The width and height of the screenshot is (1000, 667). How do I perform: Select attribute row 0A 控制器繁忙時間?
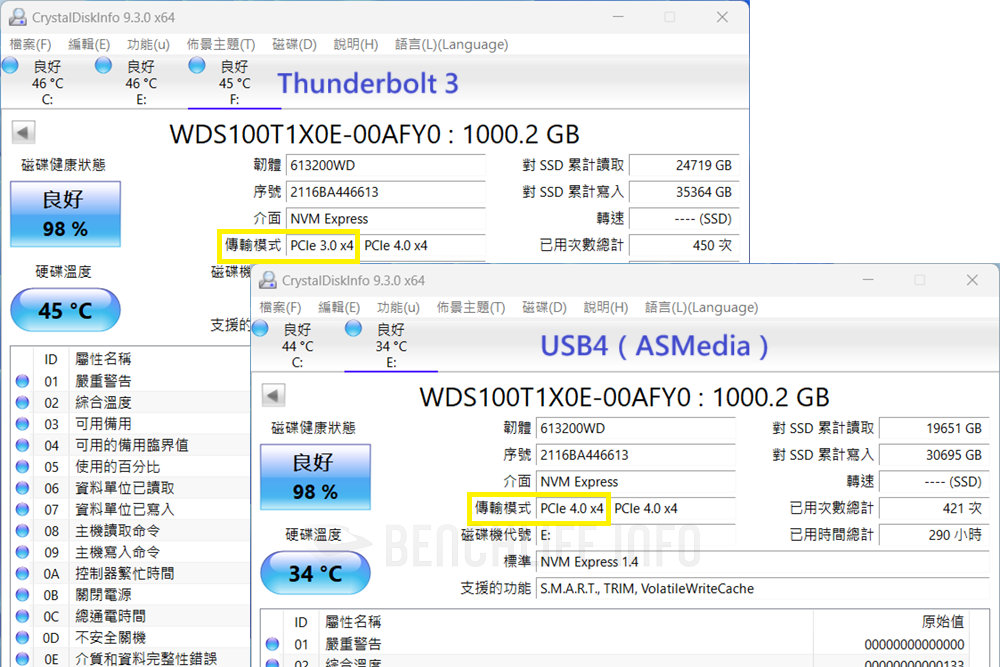[x=124, y=573]
